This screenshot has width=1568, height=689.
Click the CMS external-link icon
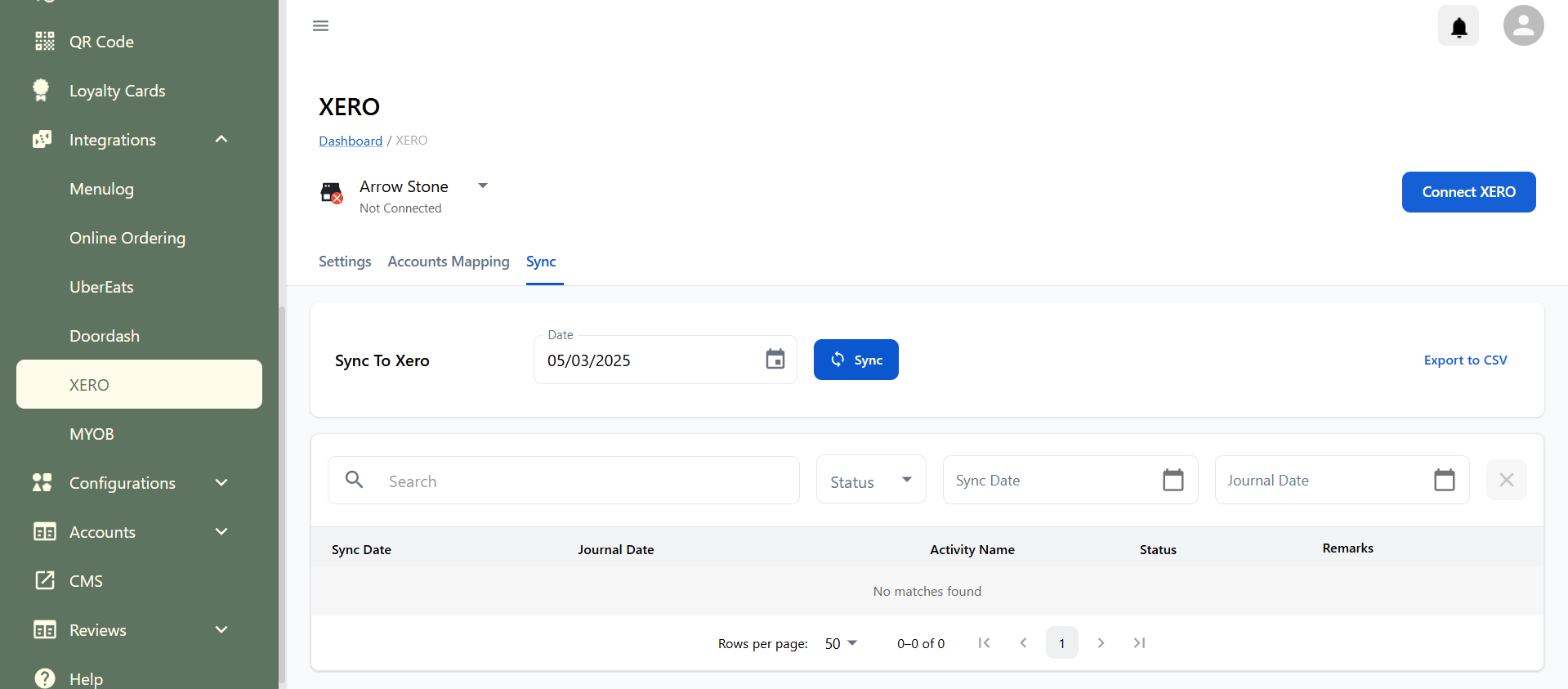[44, 580]
